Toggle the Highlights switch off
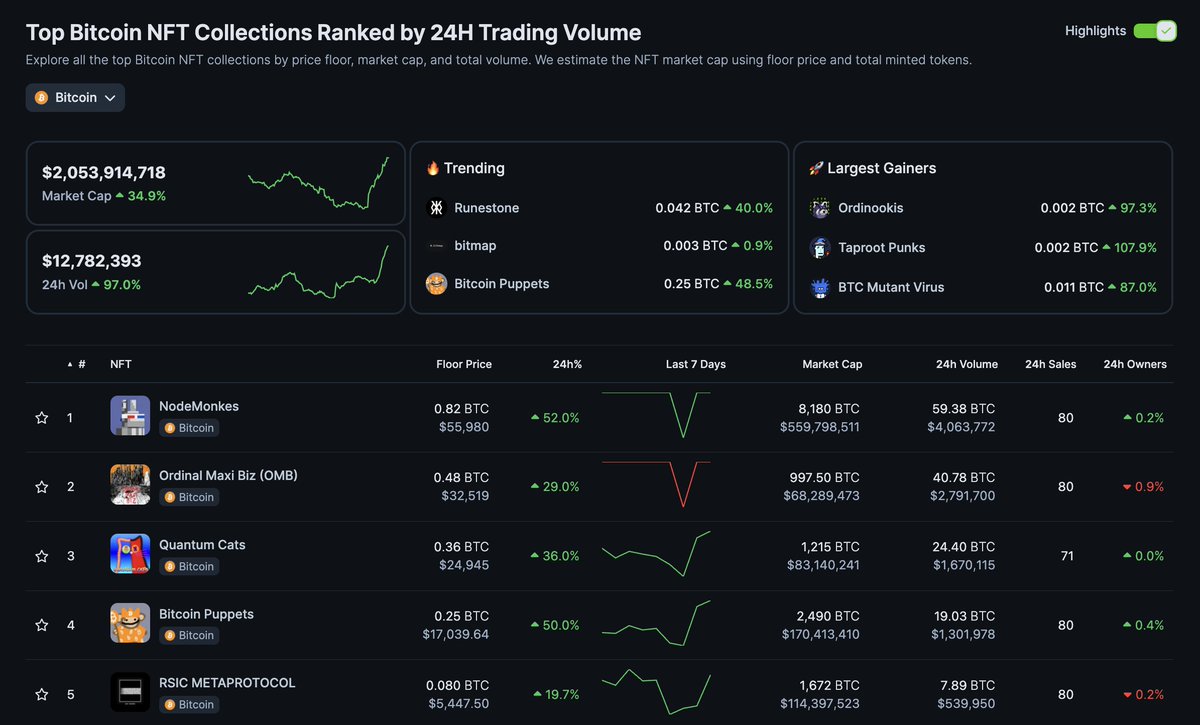Screen dimensions: 1200x725 pos(1155,30)
